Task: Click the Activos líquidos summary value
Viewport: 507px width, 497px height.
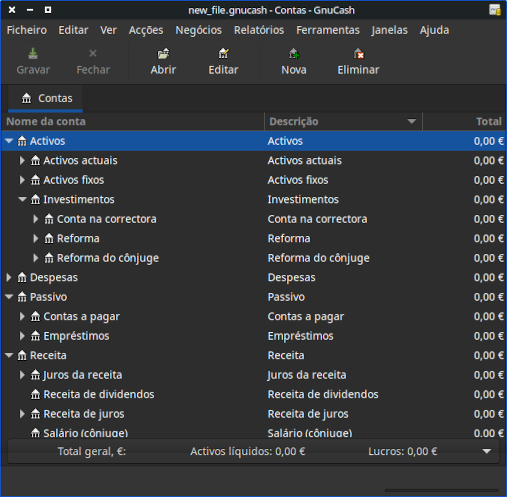Action: click(248, 451)
